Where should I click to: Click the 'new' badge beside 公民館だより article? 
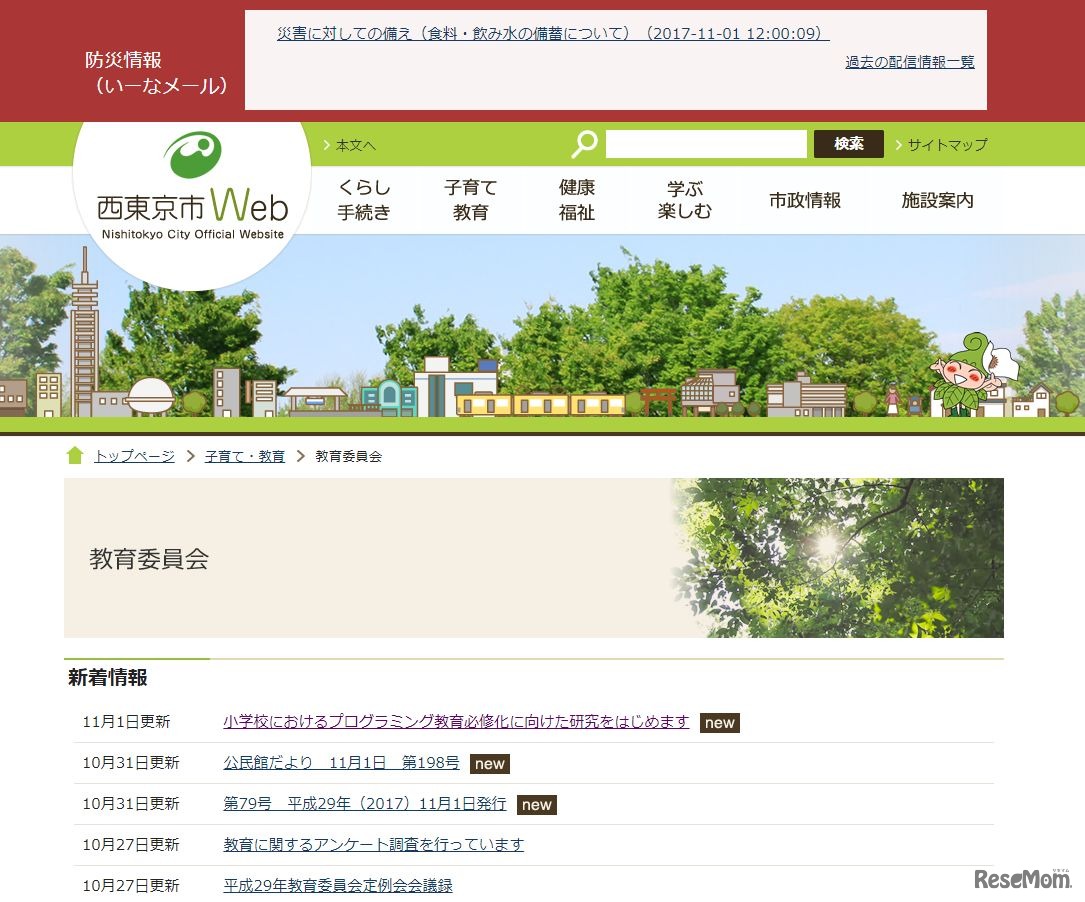(x=489, y=763)
